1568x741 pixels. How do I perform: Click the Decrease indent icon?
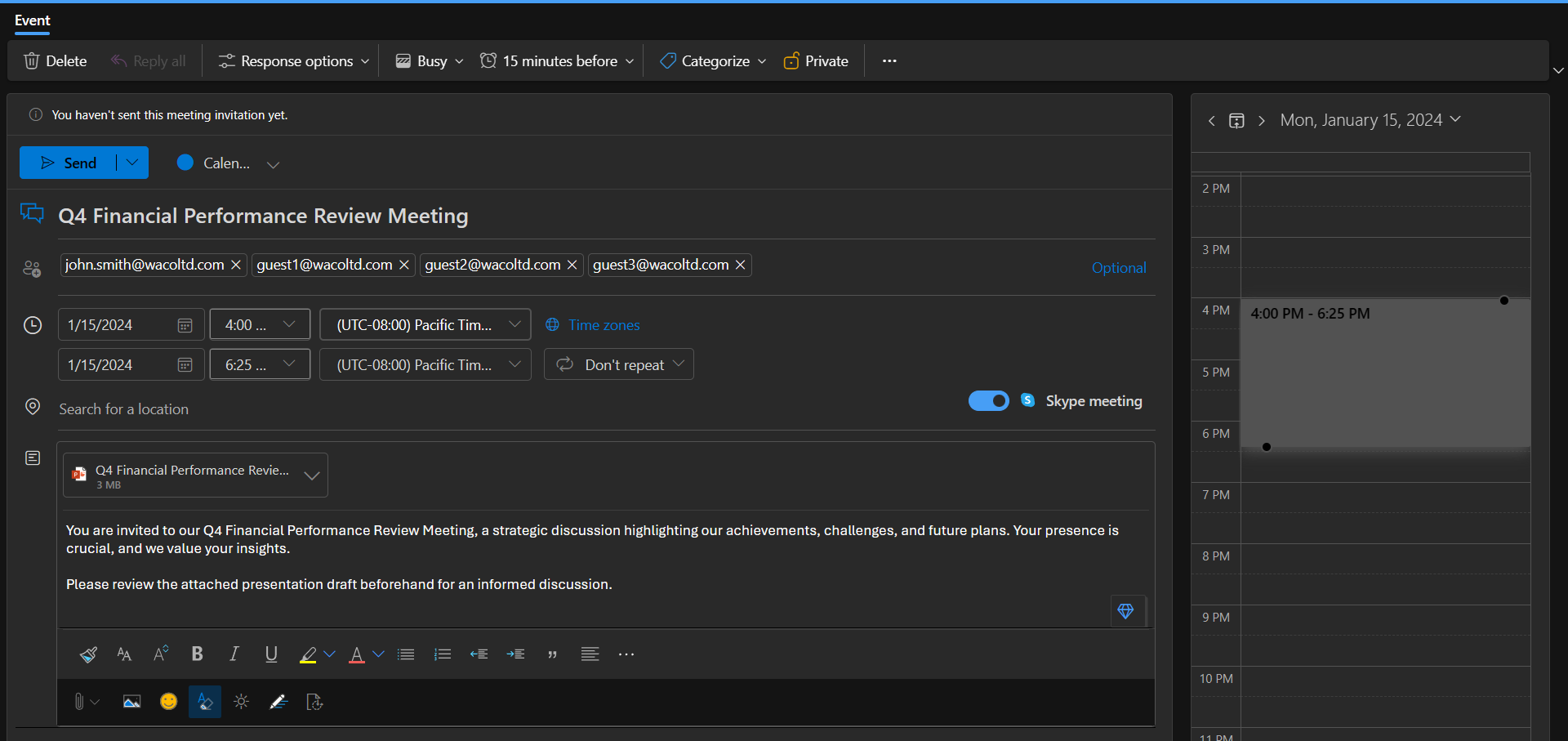(479, 654)
